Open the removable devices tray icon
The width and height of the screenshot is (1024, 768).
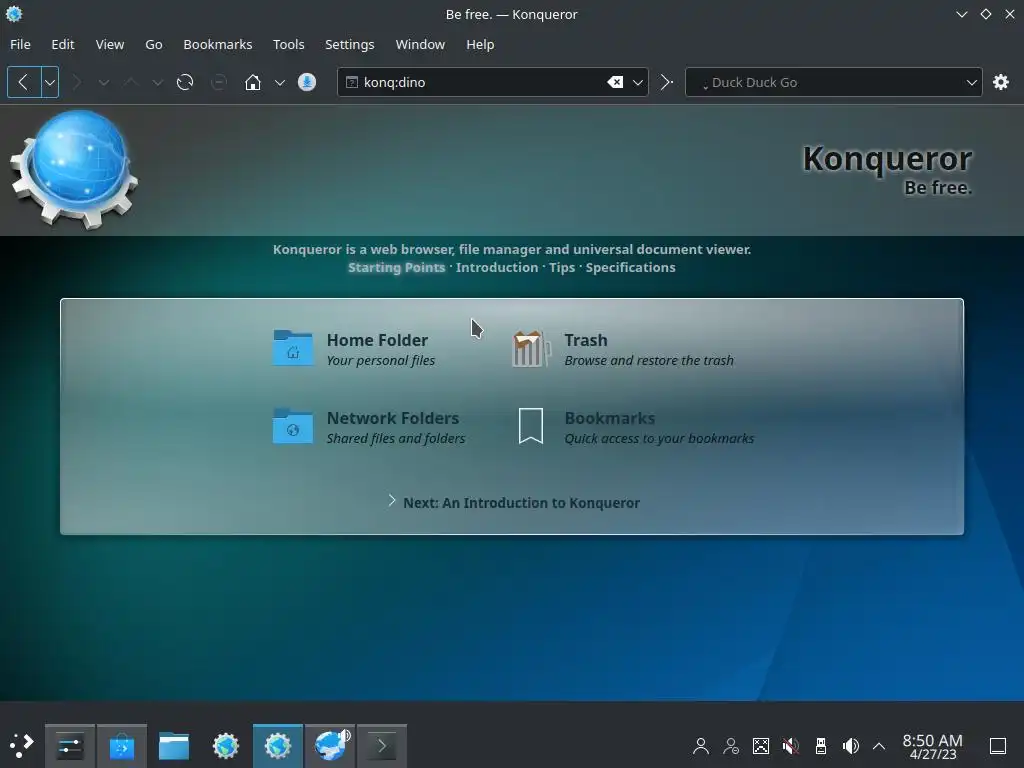point(821,746)
